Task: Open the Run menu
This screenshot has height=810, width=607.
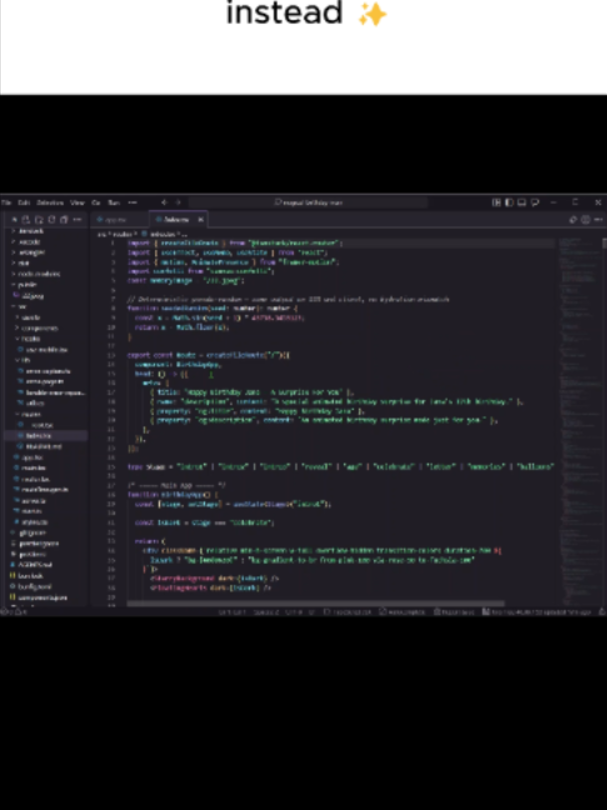Action: click(x=114, y=202)
